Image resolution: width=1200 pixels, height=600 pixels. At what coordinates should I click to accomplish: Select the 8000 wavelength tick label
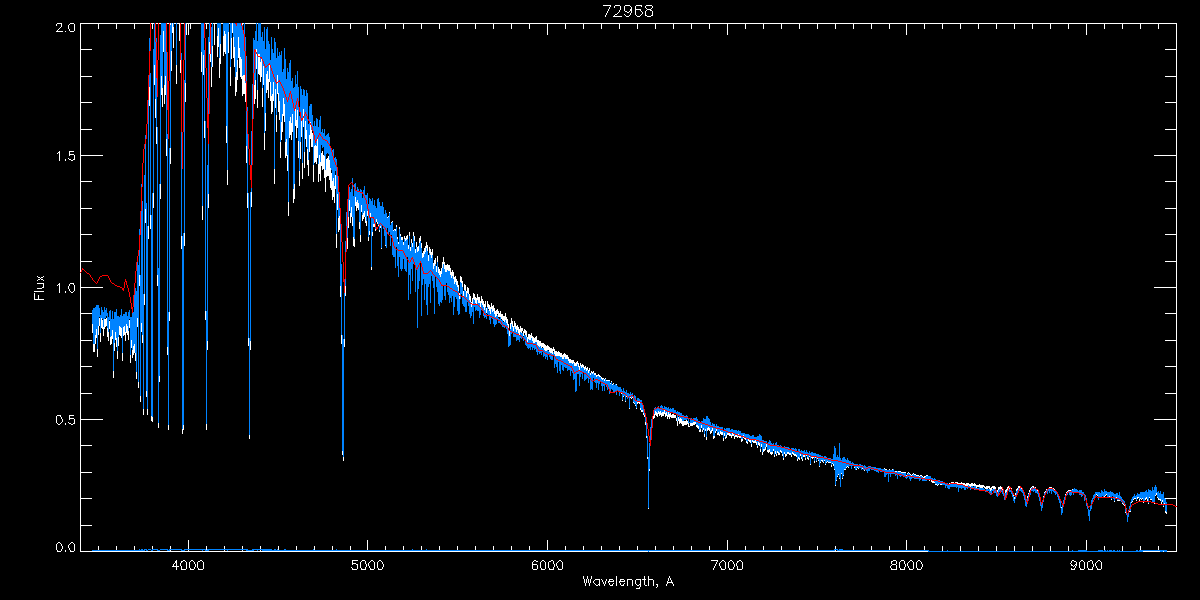click(x=907, y=564)
